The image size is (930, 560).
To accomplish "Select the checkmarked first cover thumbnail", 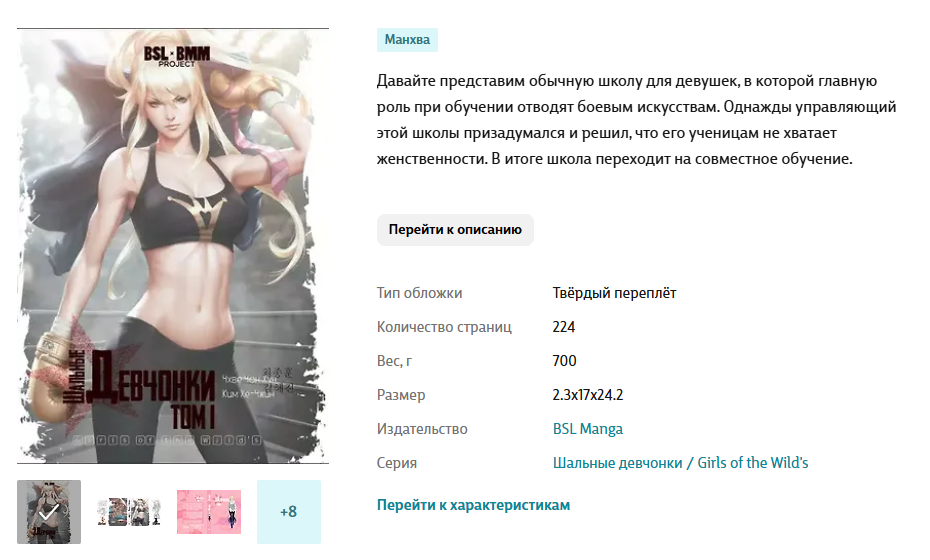I will pos(49,512).
